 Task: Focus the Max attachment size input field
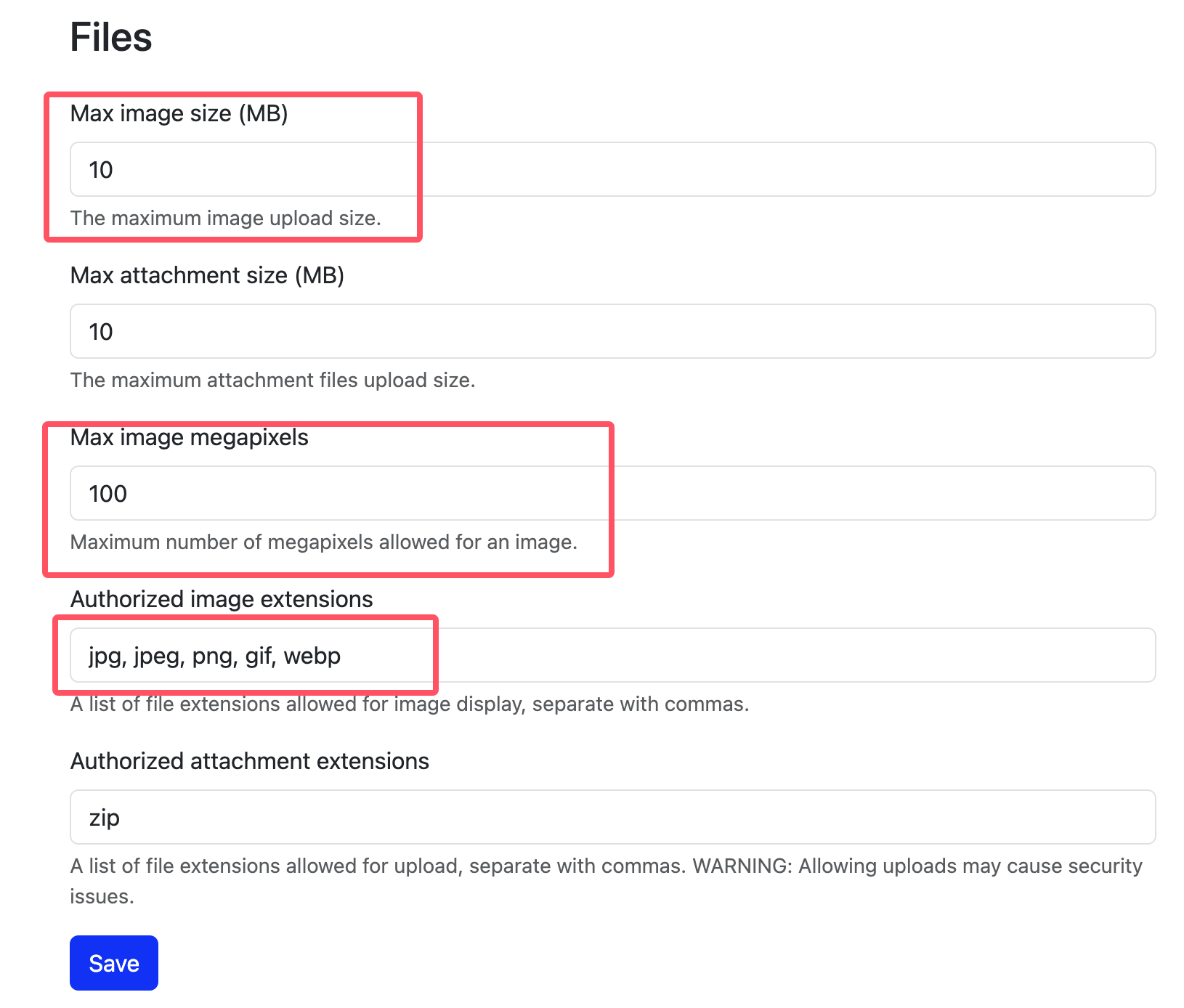tap(612, 331)
